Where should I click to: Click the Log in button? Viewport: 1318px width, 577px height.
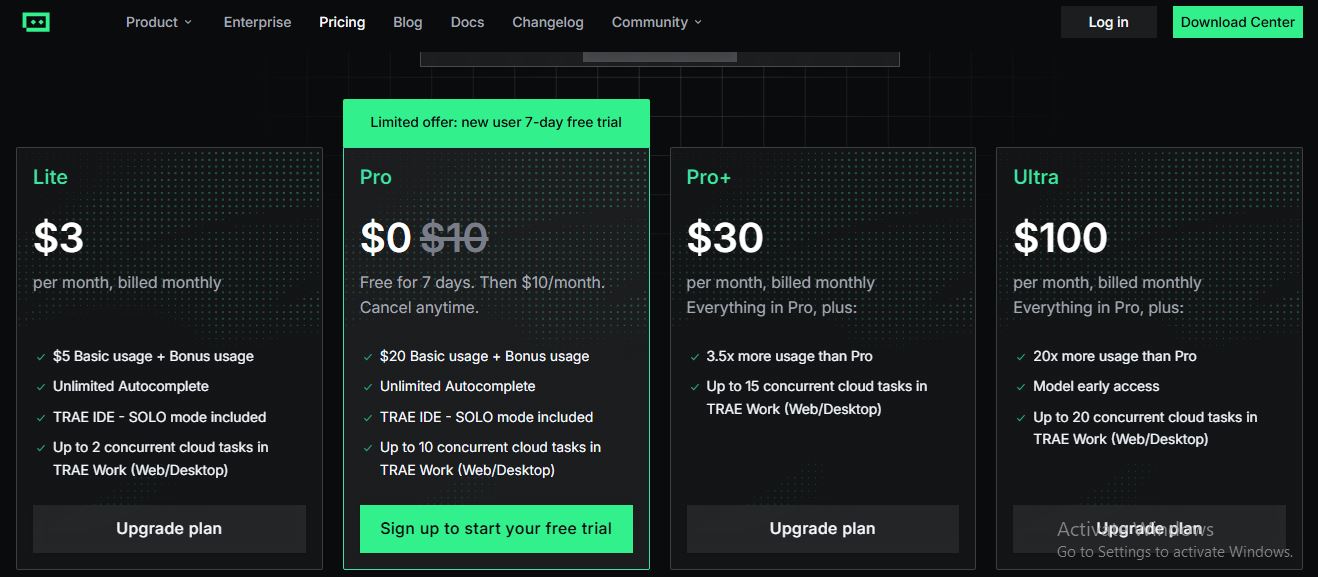[1108, 22]
